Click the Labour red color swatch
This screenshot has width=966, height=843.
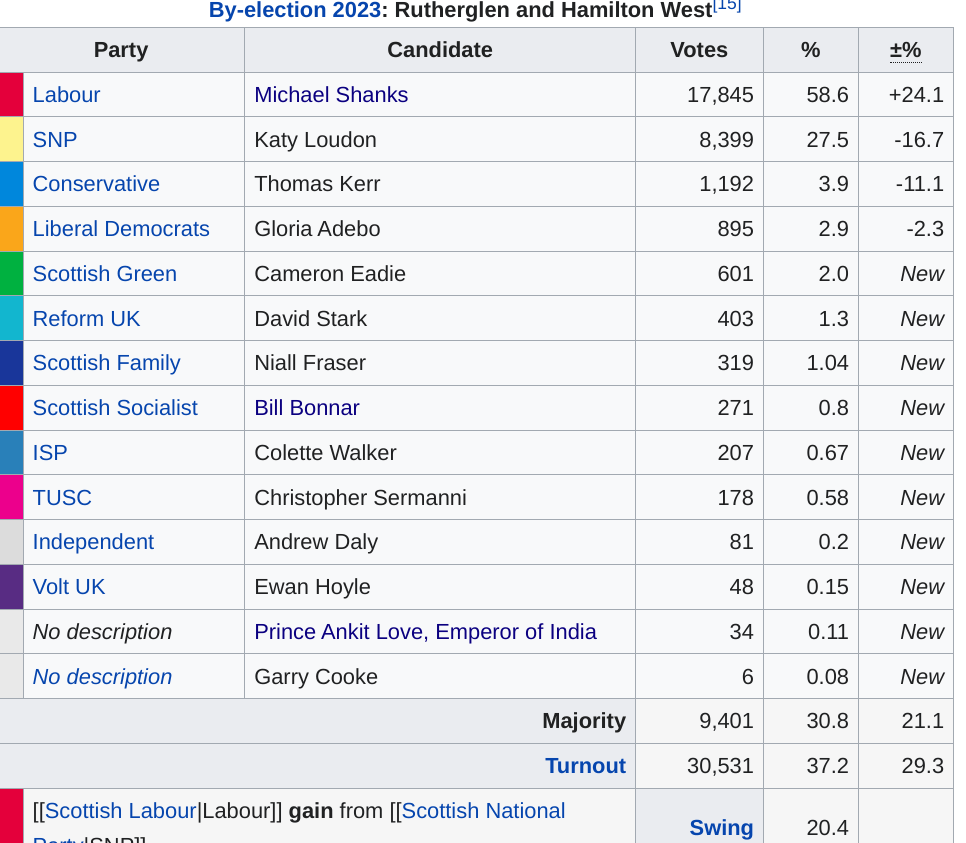coord(11,95)
